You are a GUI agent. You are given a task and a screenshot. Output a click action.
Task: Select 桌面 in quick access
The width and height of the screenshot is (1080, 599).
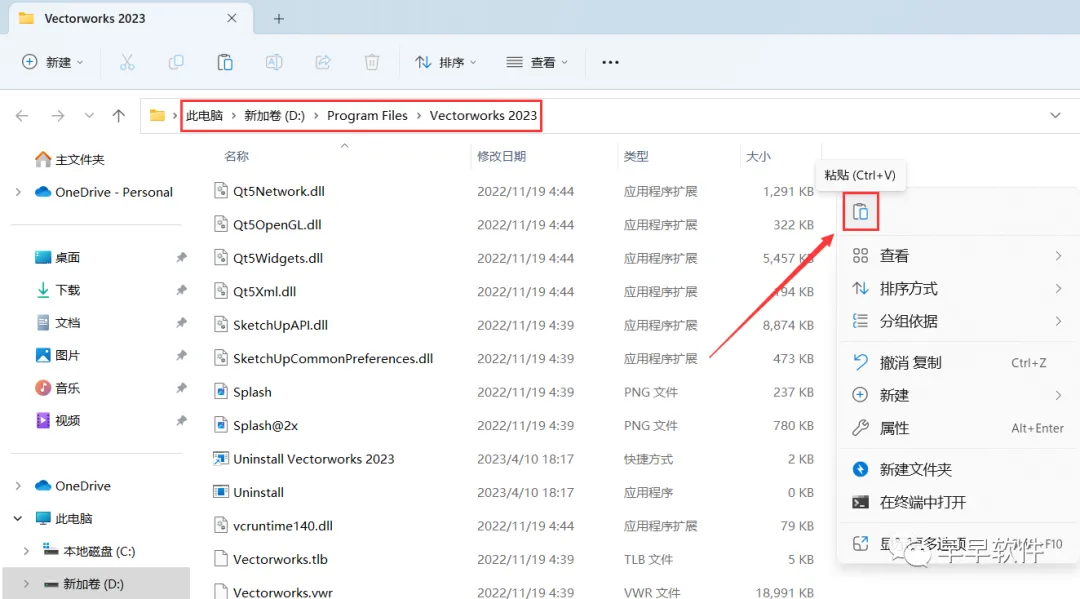click(57, 258)
